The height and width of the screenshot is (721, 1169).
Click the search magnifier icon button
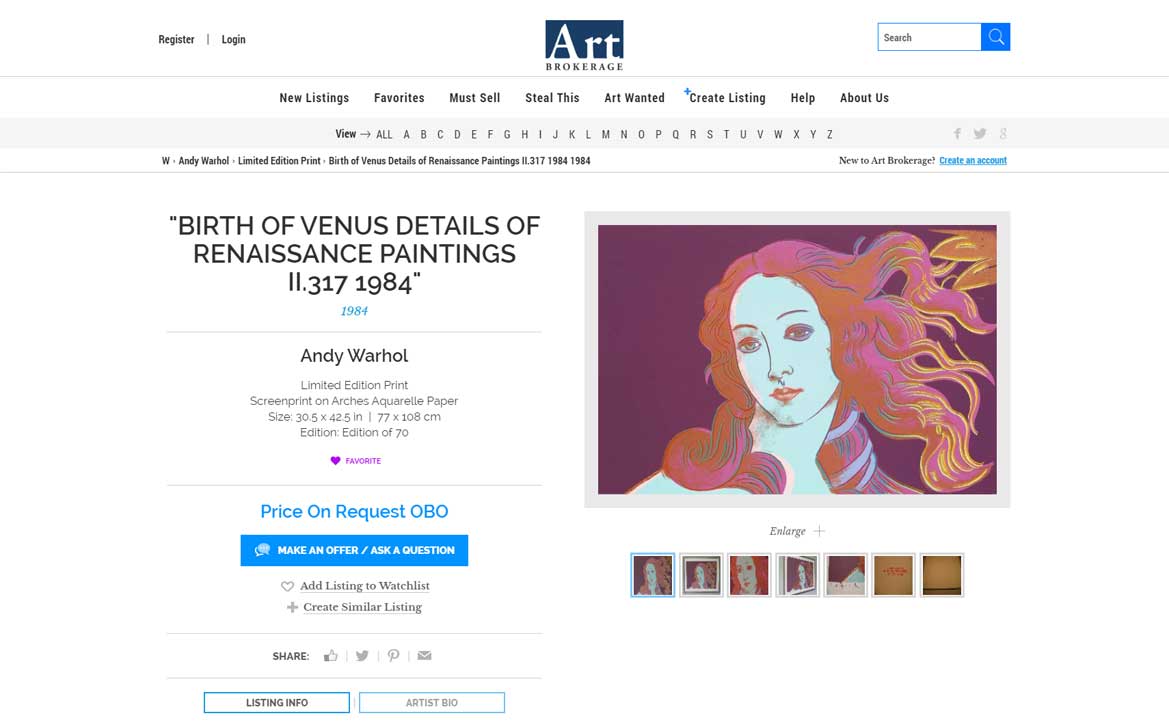[995, 37]
